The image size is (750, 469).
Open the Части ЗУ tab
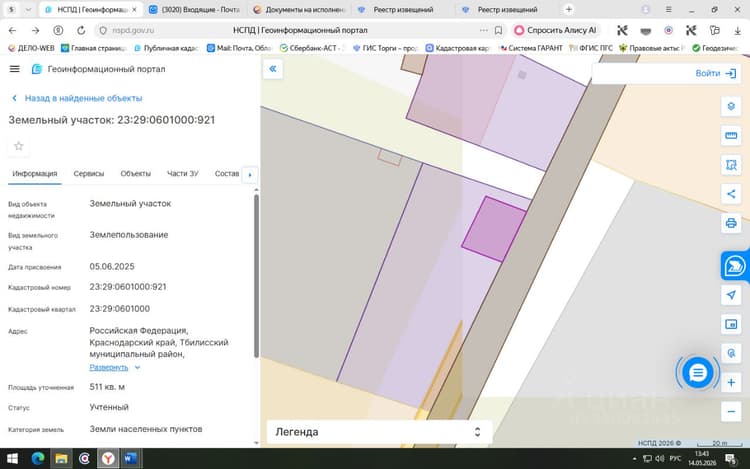point(183,174)
